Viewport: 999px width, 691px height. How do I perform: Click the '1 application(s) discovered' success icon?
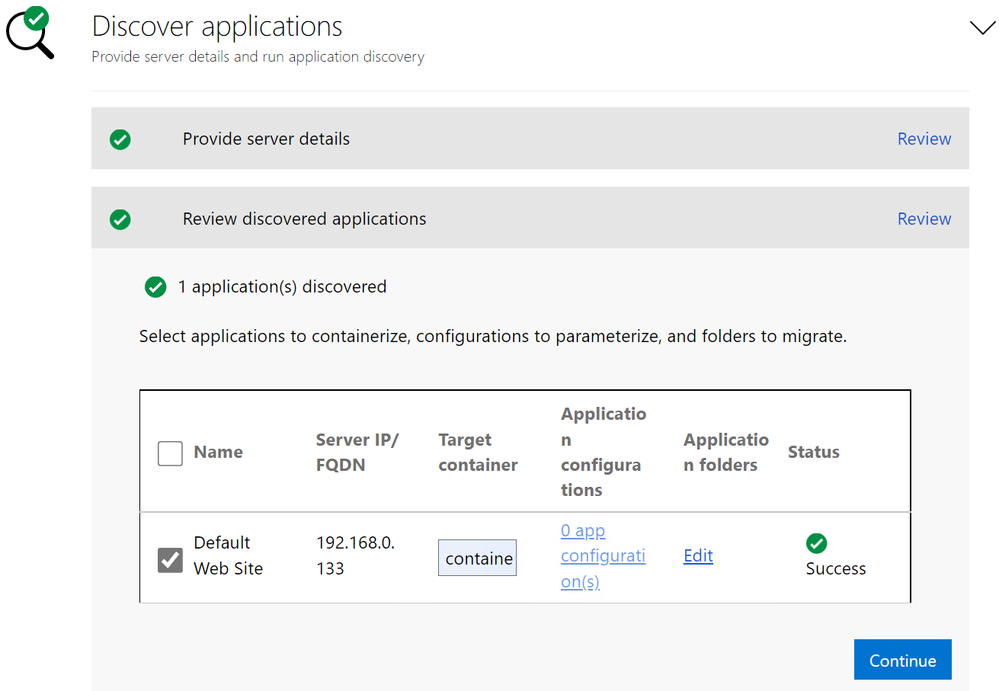pos(155,287)
